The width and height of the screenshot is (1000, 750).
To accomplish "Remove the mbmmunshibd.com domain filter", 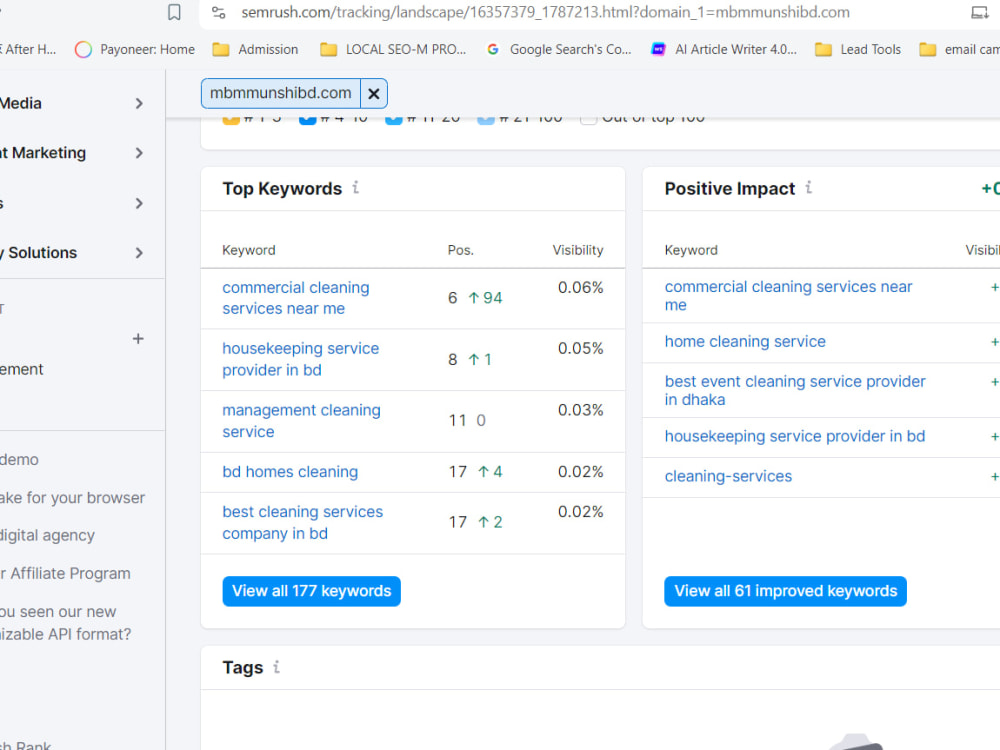I will (374, 94).
